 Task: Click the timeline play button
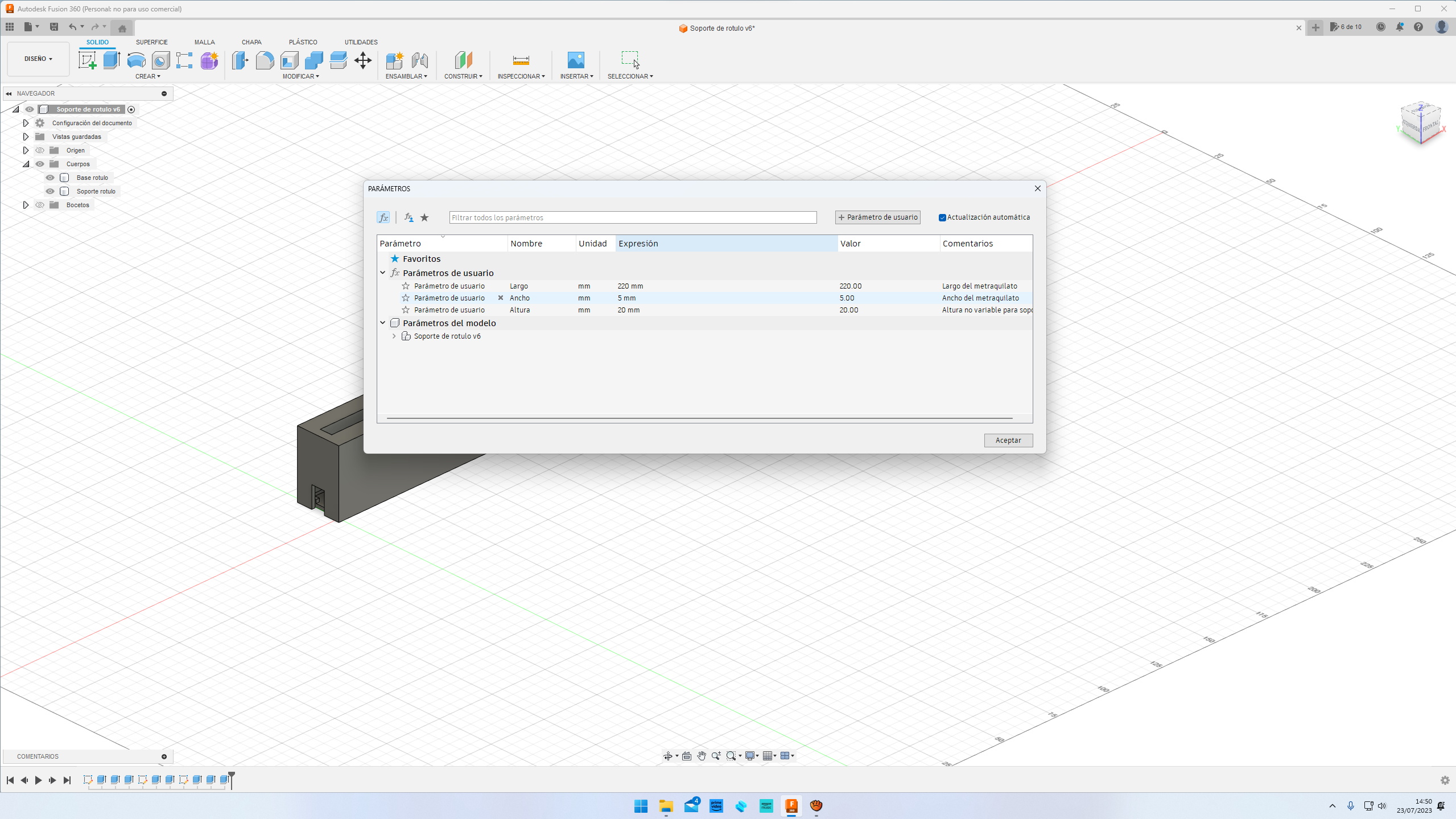(x=38, y=780)
